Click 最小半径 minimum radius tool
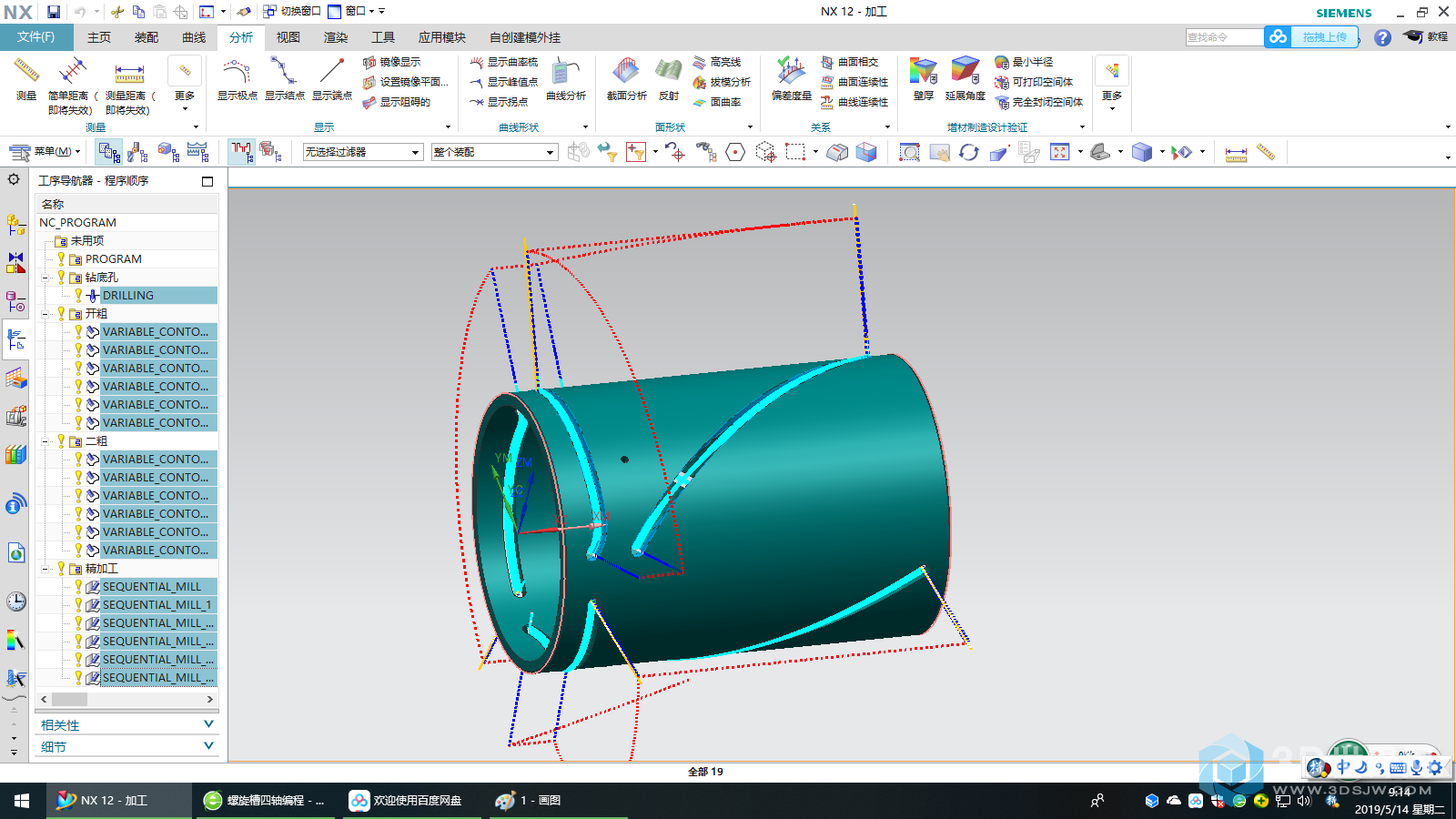1456x819 pixels. coord(1024,62)
